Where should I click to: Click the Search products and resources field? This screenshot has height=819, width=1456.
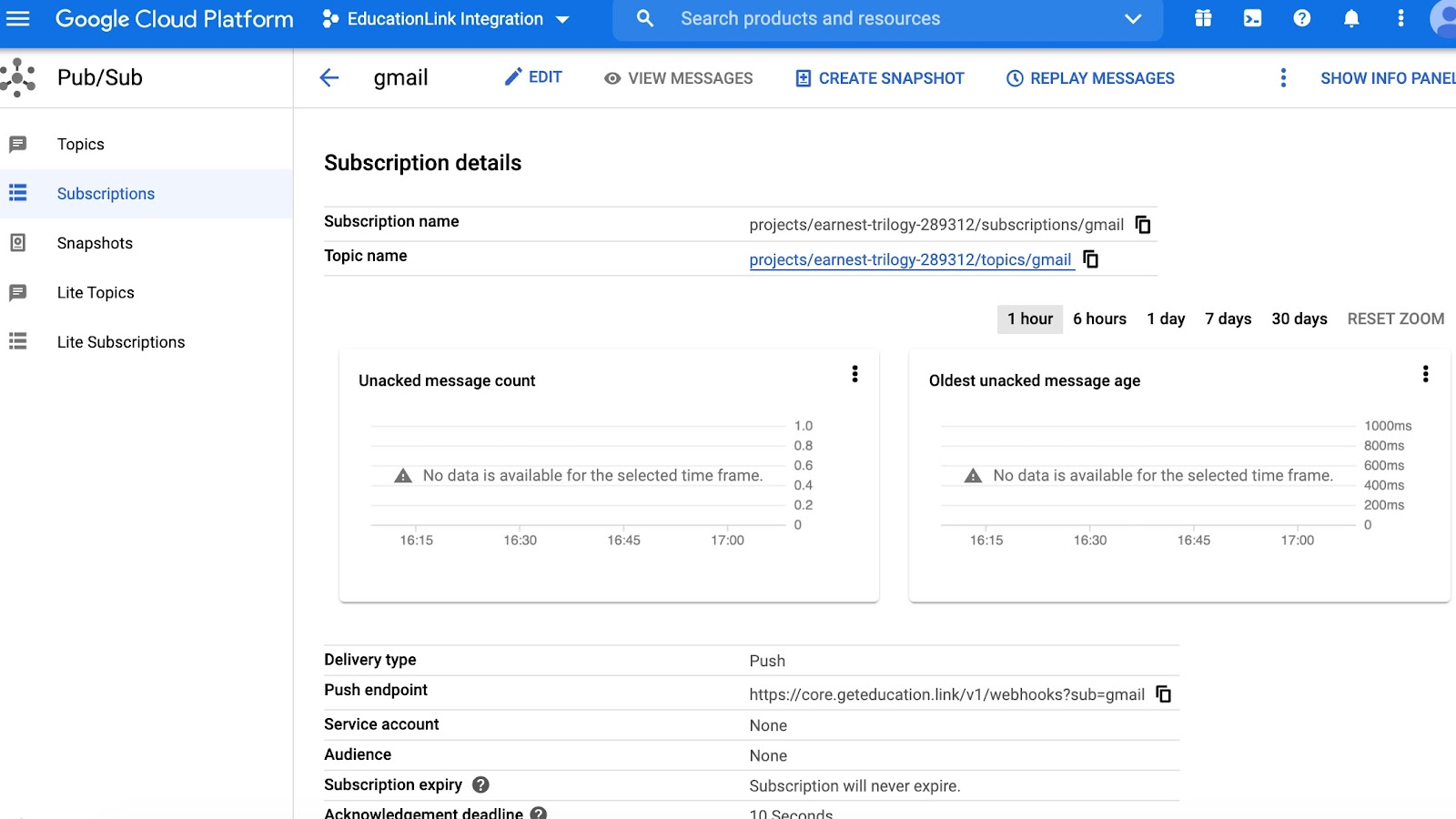(887, 19)
